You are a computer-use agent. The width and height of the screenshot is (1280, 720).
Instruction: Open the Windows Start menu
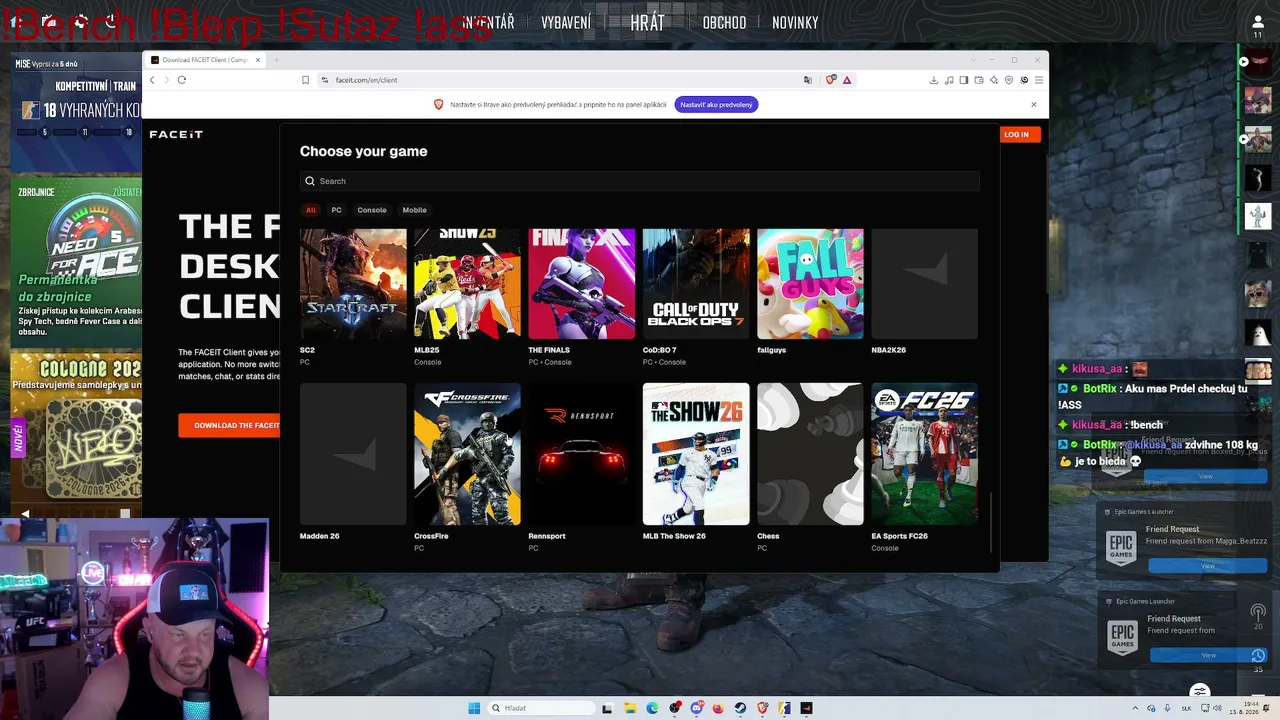coord(474,708)
